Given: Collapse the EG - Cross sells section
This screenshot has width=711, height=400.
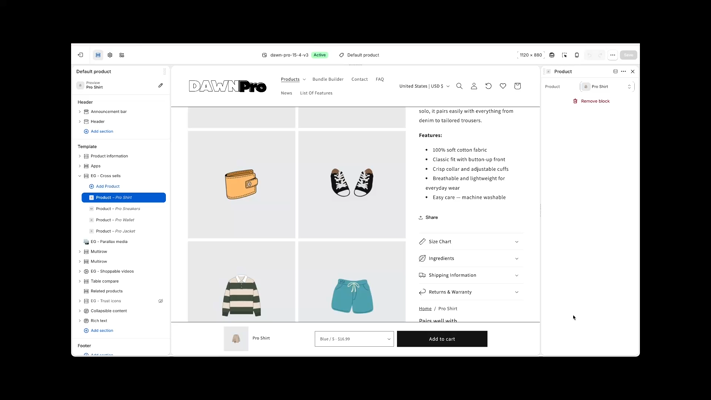Looking at the screenshot, I should coord(80,176).
